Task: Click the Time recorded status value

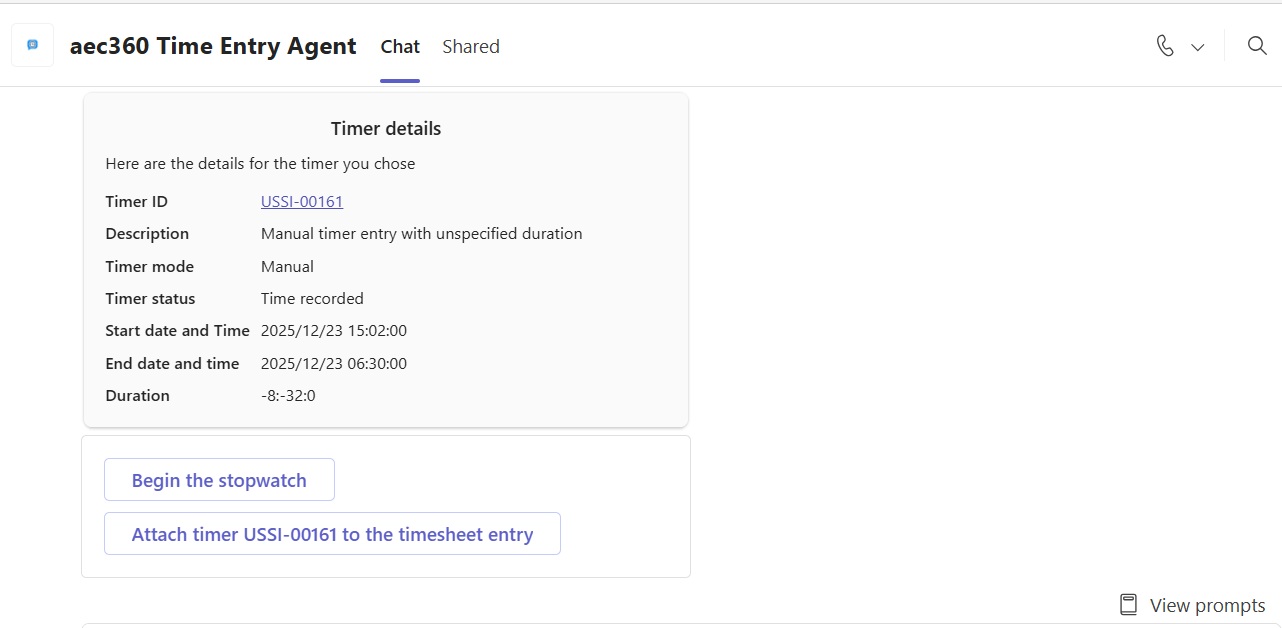Action: [312, 299]
